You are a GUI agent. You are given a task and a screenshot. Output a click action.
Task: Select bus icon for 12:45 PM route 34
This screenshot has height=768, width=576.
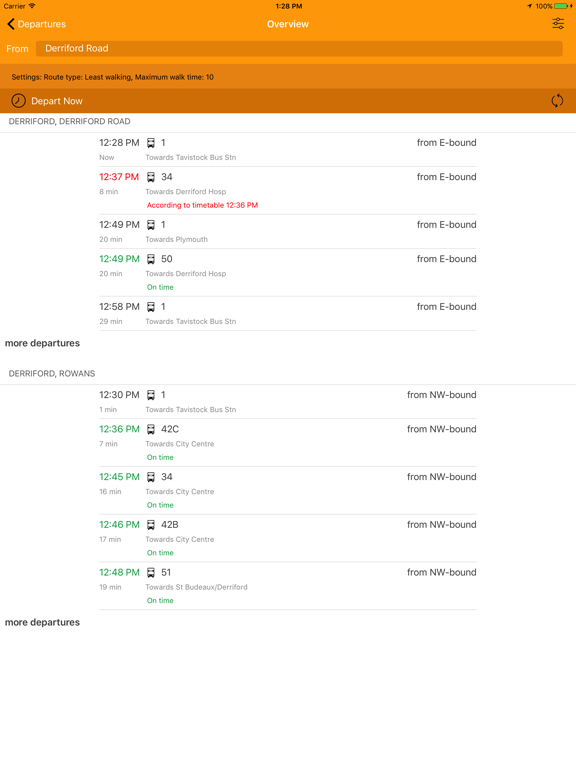(x=151, y=477)
